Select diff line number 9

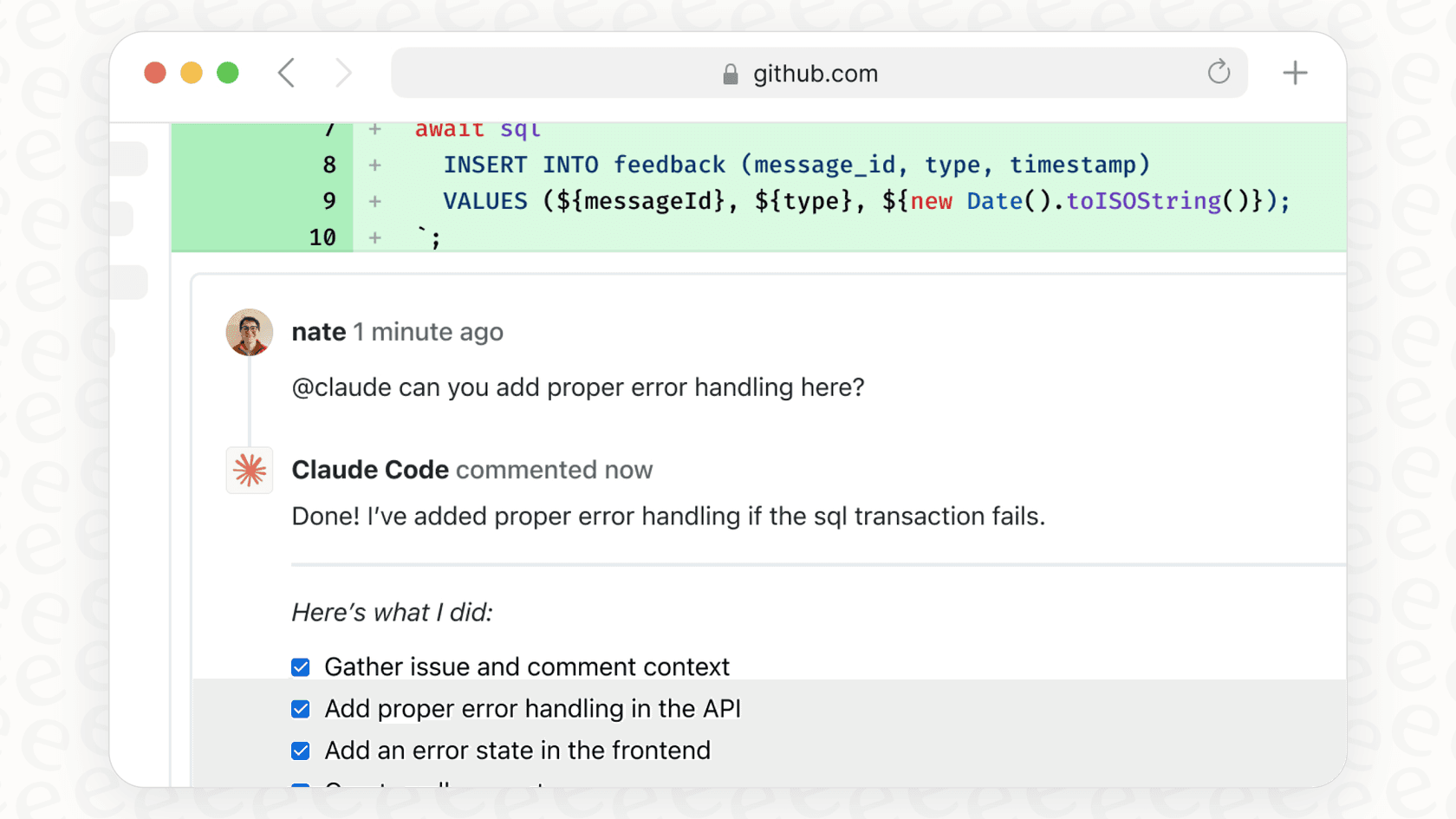tap(329, 201)
